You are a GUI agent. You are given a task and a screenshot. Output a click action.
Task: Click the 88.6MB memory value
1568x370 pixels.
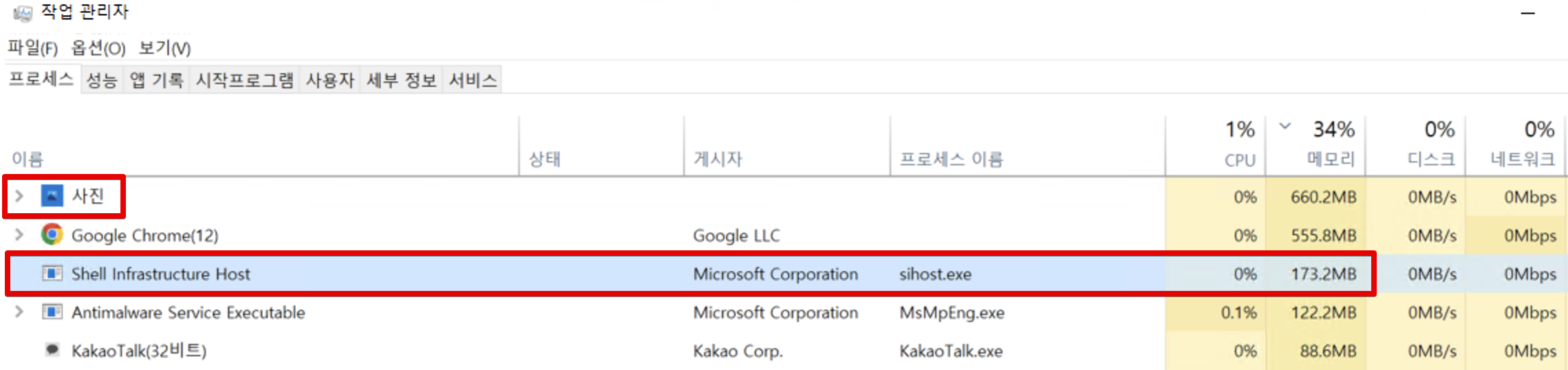(x=1328, y=351)
